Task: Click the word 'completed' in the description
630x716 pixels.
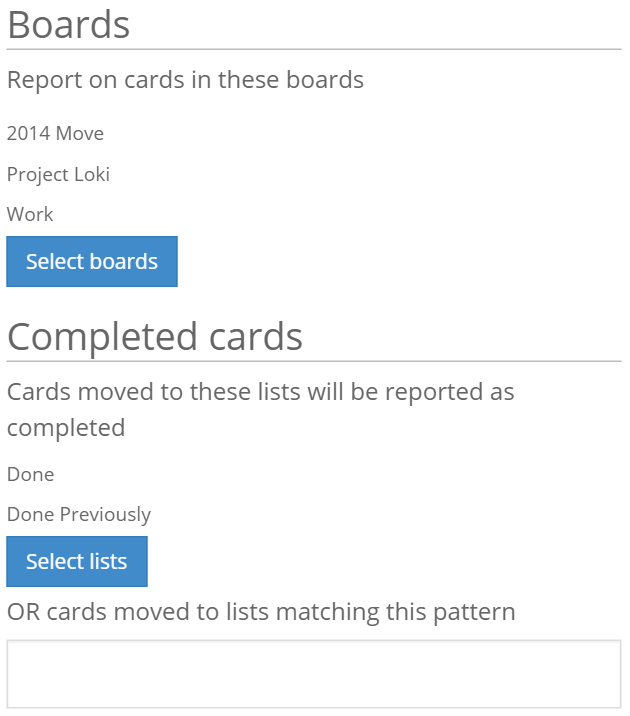Action: coord(66,428)
